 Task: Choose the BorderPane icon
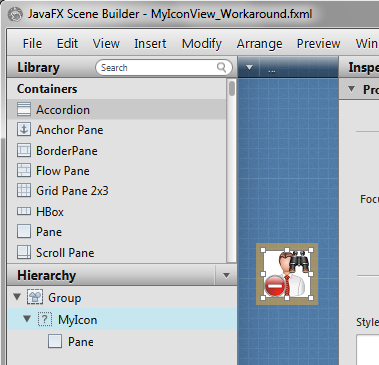pos(24,150)
